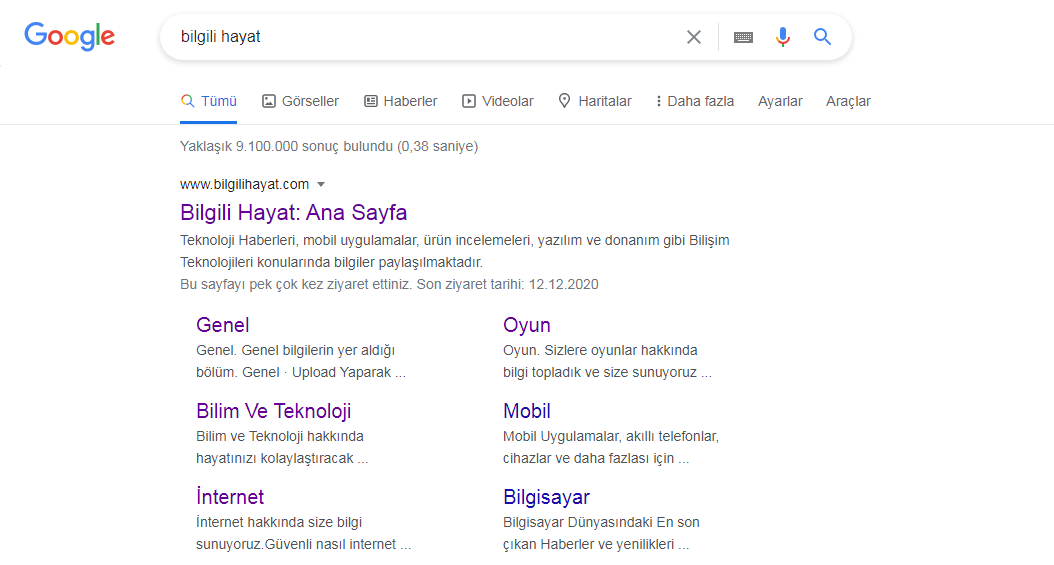Switch to the Haberler tab
The height and width of the screenshot is (565, 1054).
(x=401, y=101)
